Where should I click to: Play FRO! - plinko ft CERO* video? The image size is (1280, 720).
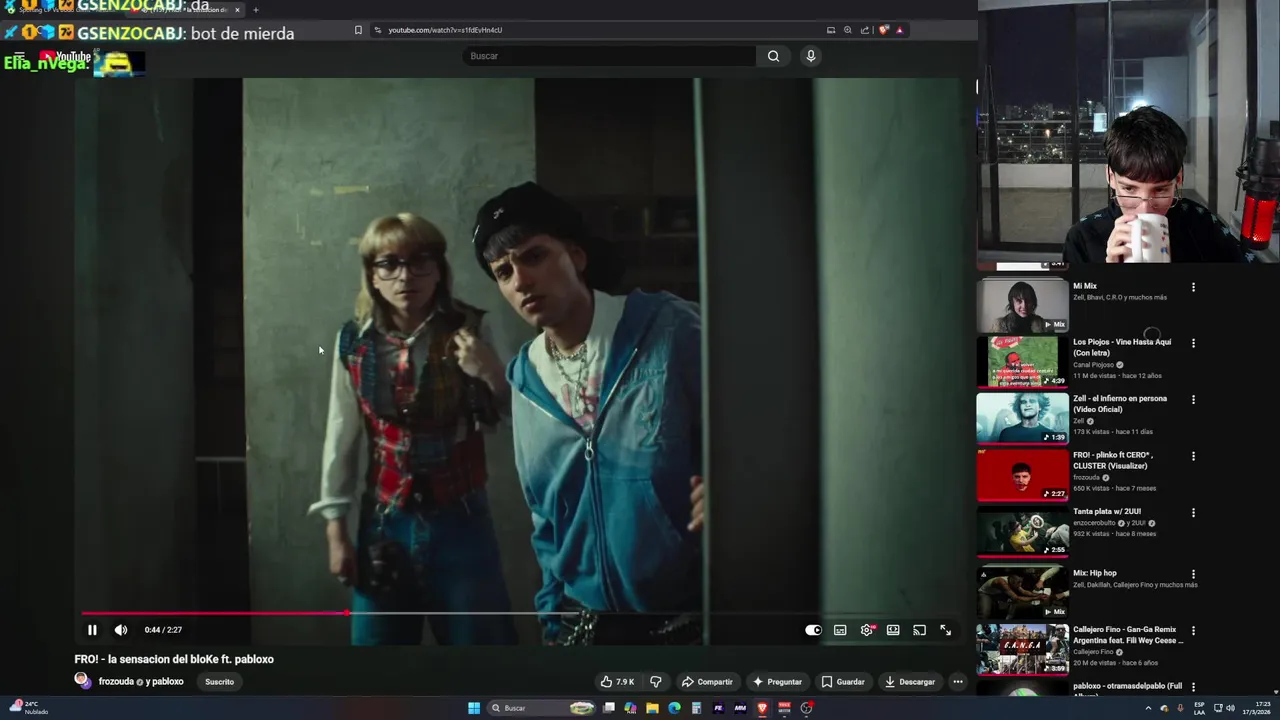coord(1022,475)
